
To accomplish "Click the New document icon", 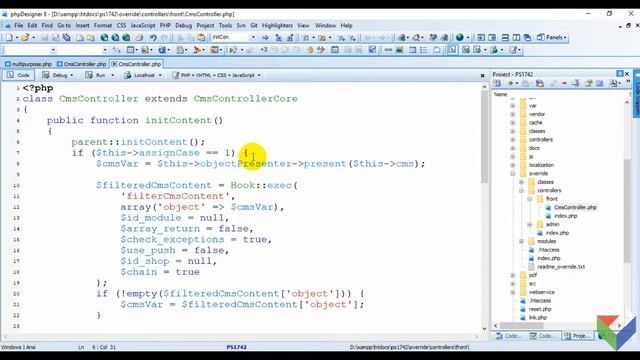I will click(9, 38).
